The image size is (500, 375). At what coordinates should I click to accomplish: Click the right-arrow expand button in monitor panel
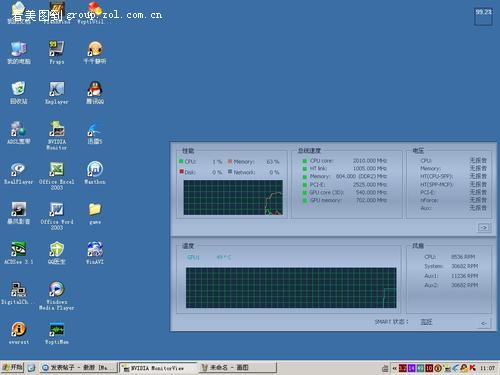click(484, 228)
